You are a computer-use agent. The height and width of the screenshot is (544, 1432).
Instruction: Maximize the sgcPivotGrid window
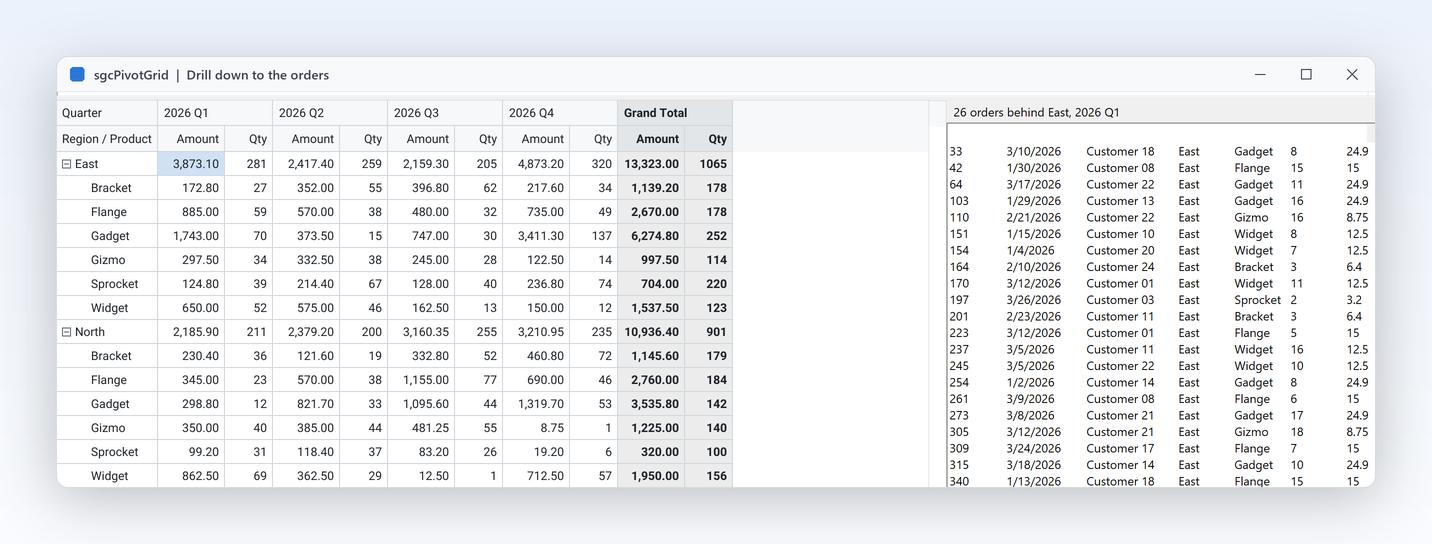(x=1306, y=75)
